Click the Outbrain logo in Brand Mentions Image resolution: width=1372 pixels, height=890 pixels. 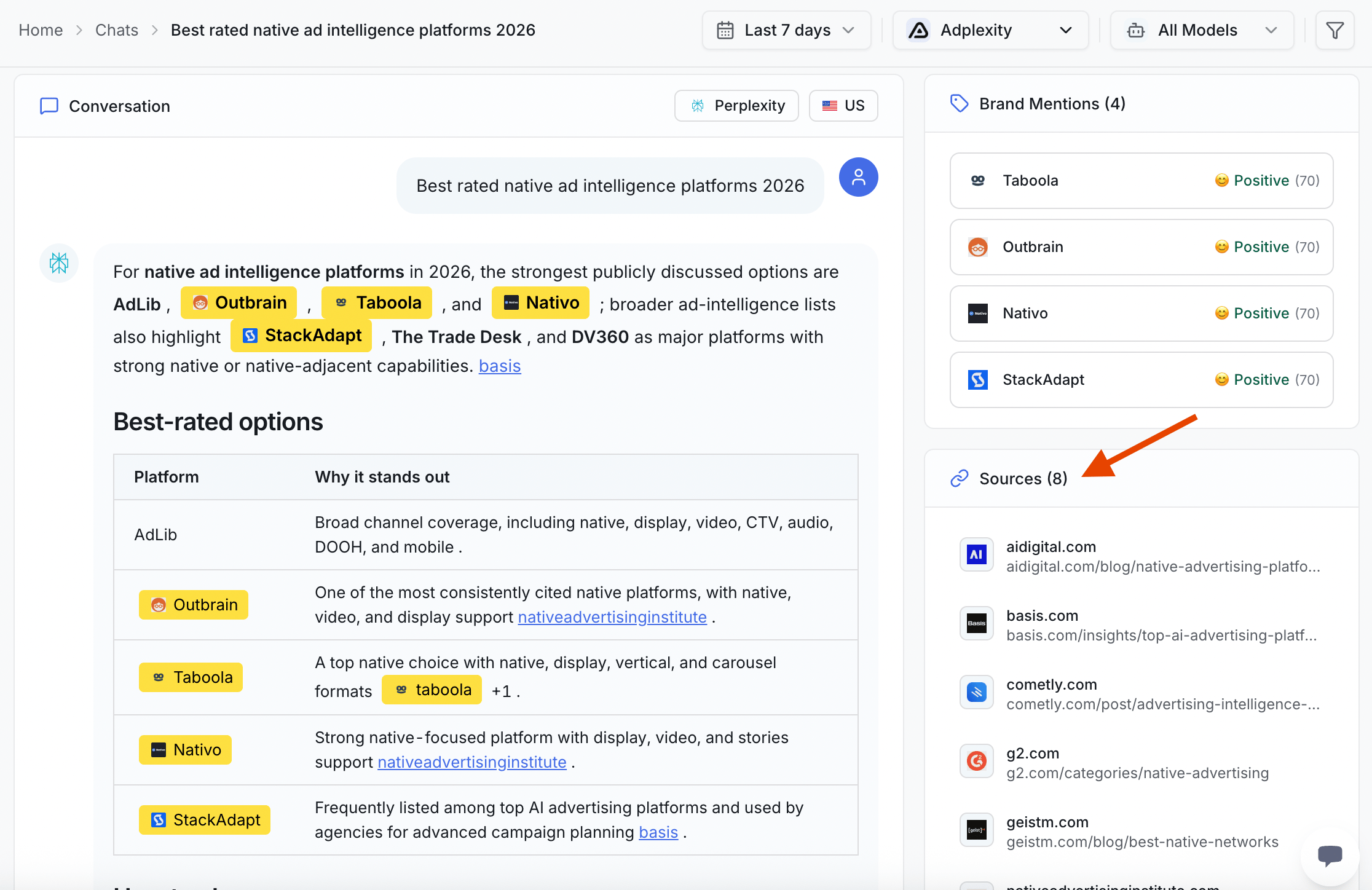click(x=977, y=246)
